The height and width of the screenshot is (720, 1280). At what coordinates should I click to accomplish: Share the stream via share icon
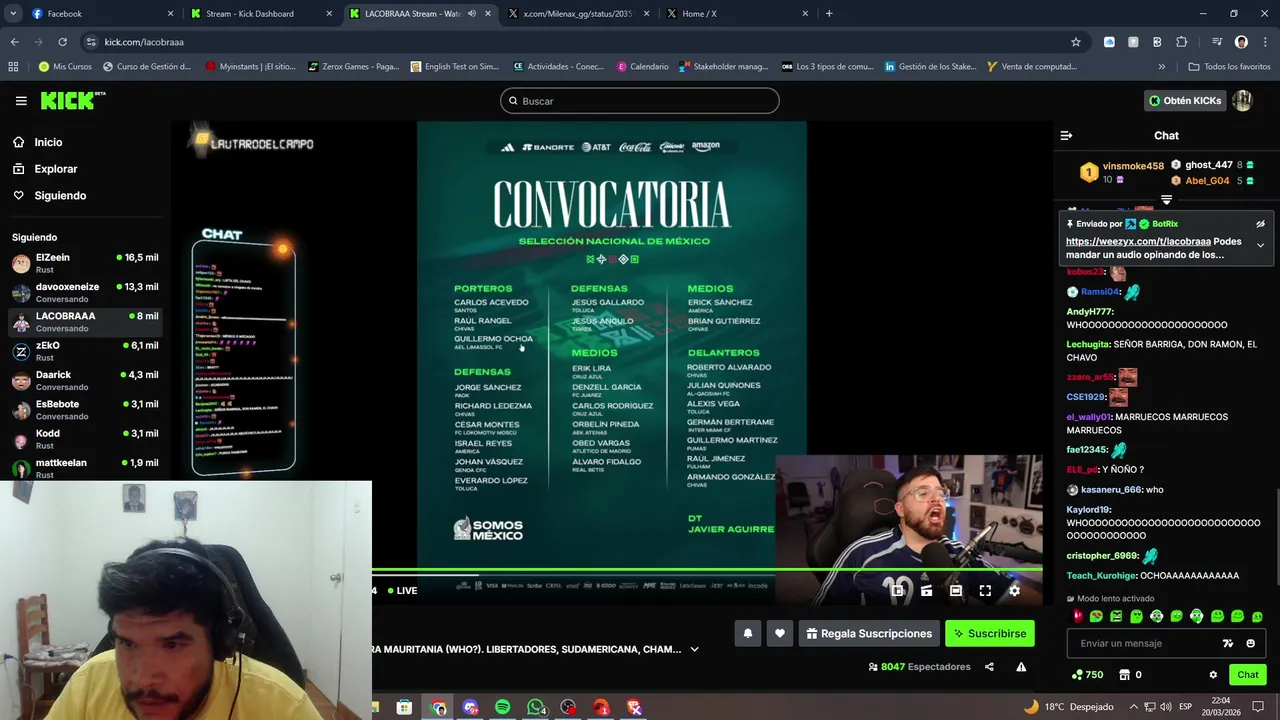(x=989, y=667)
